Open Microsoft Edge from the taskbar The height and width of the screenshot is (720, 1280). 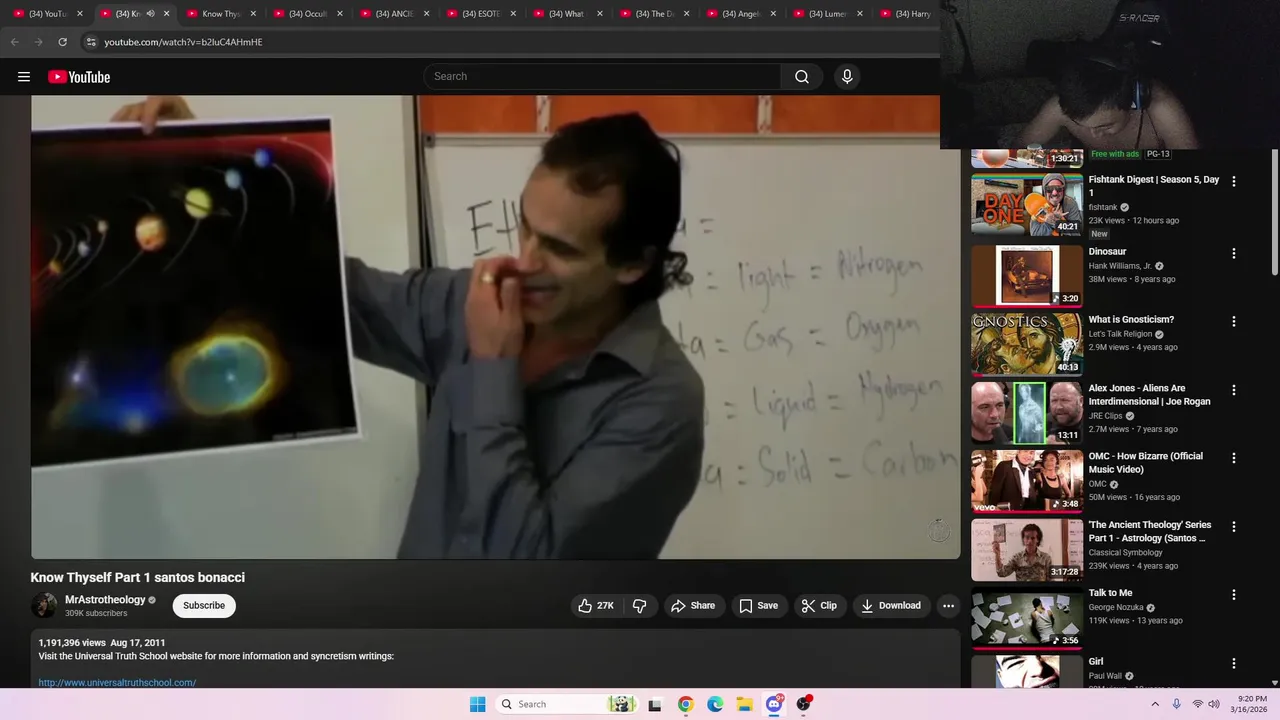point(715,704)
